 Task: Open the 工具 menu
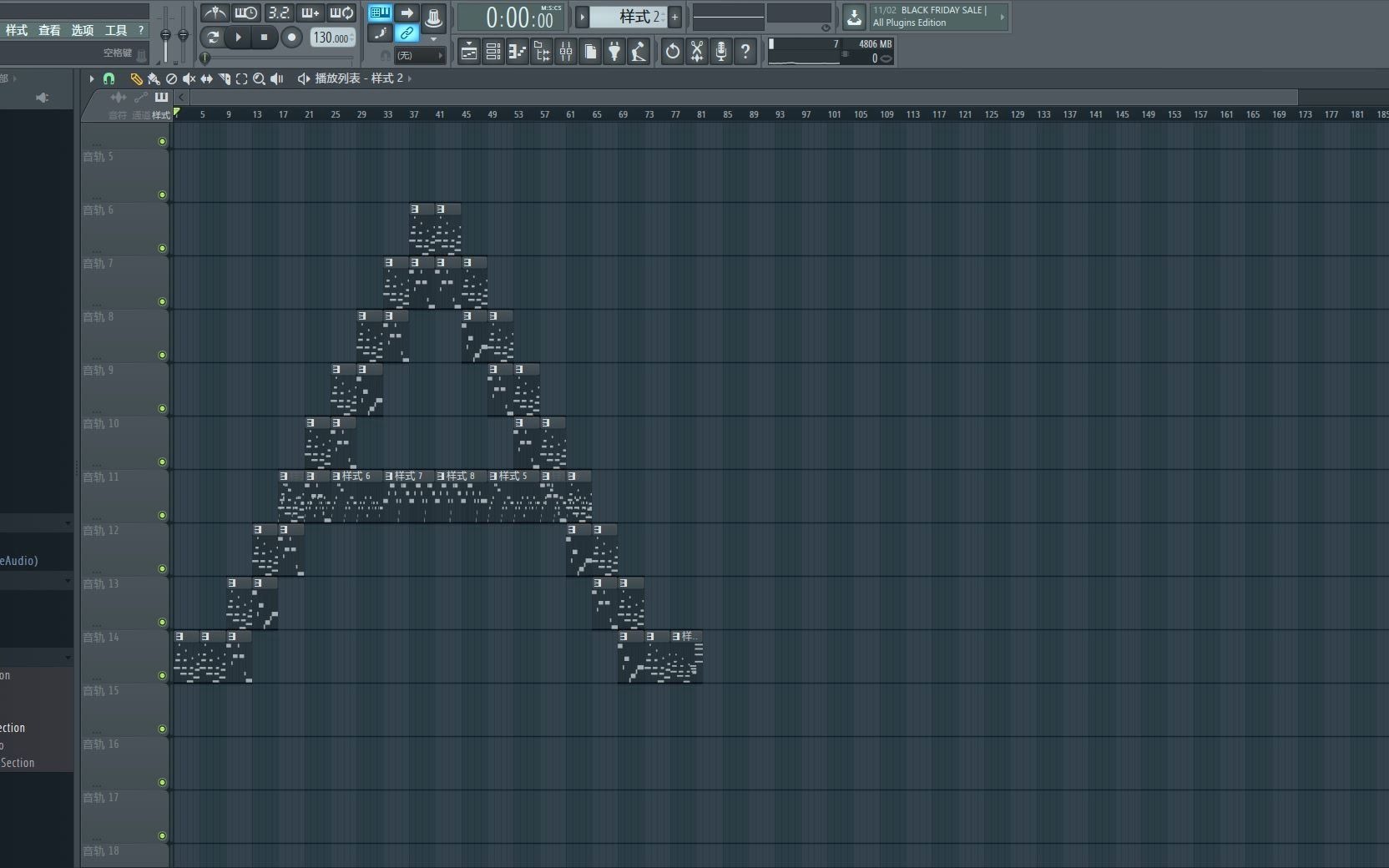click(115, 30)
